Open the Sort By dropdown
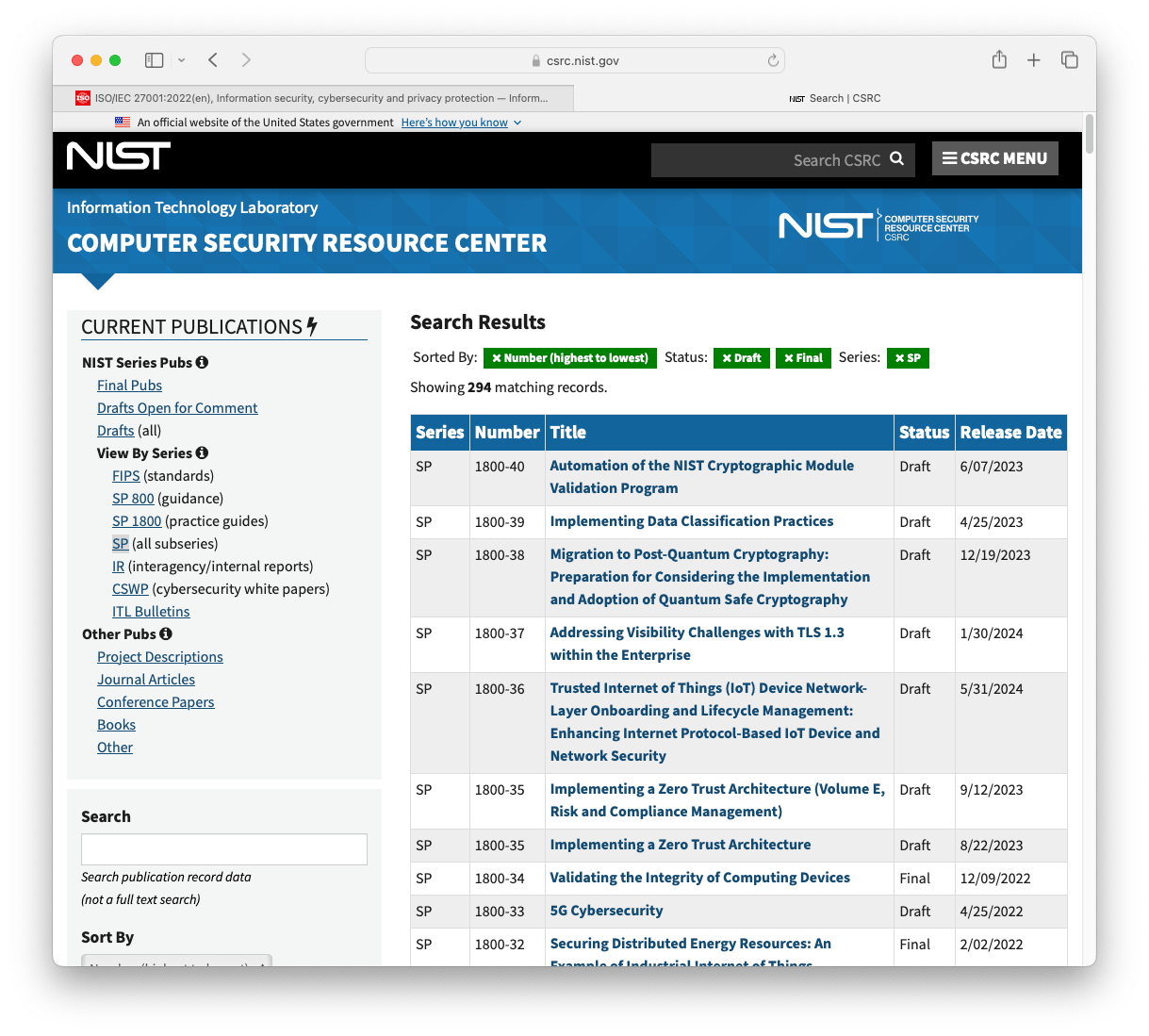Image resolution: width=1149 pixels, height=1036 pixels. click(x=177, y=961)
